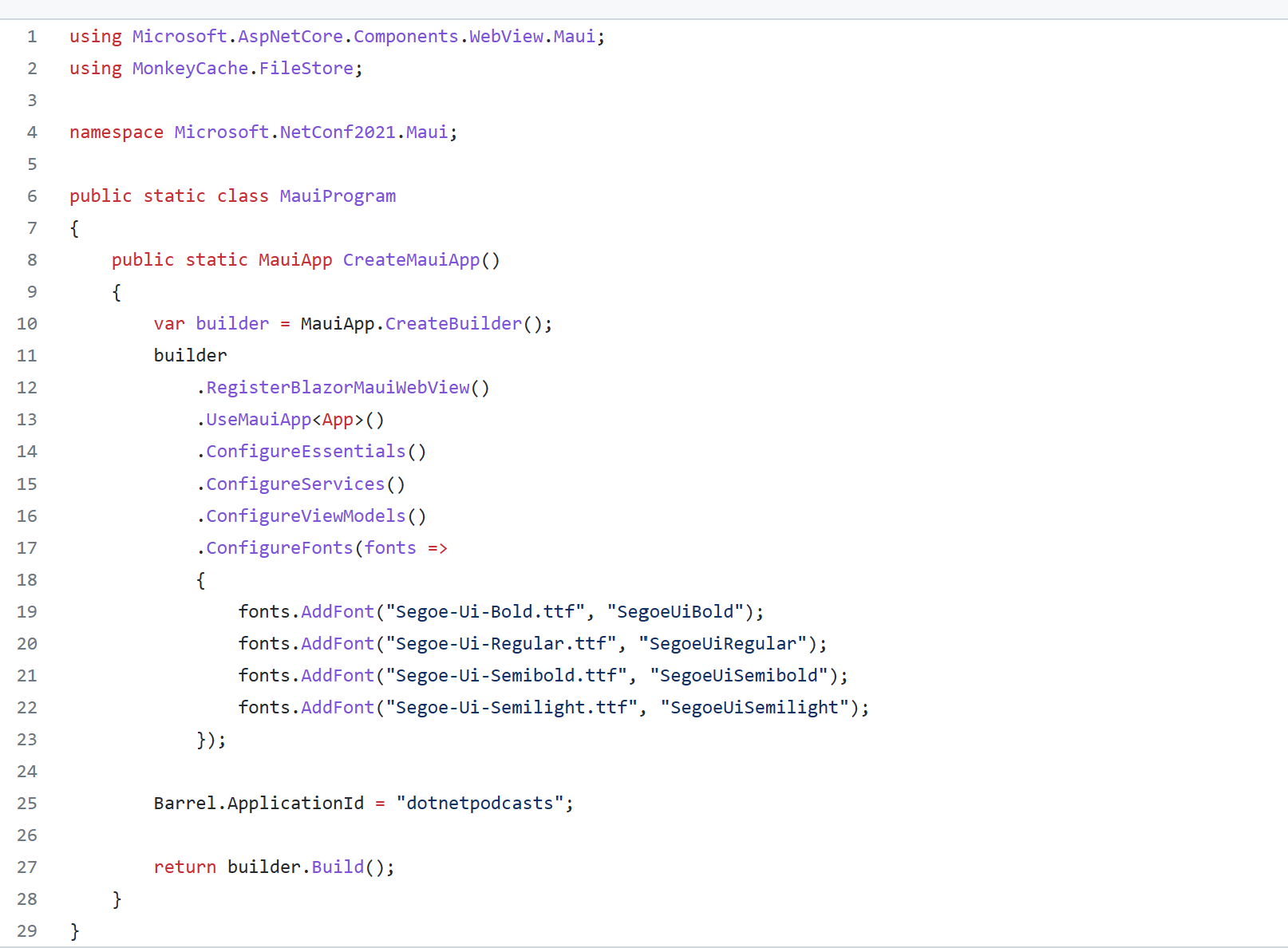Click the 'App' type argument on line 13
1288x948 pixels.
tap(338, 420)
